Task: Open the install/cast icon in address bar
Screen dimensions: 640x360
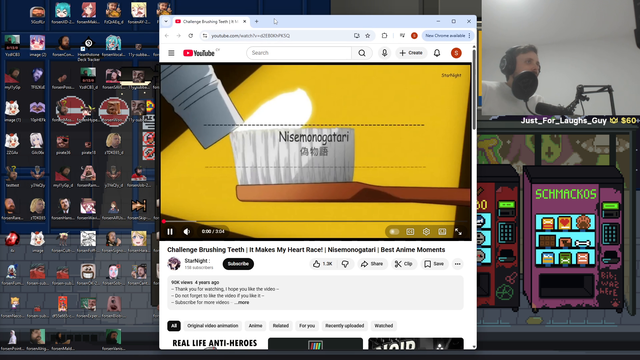Action: click(357, 36)
